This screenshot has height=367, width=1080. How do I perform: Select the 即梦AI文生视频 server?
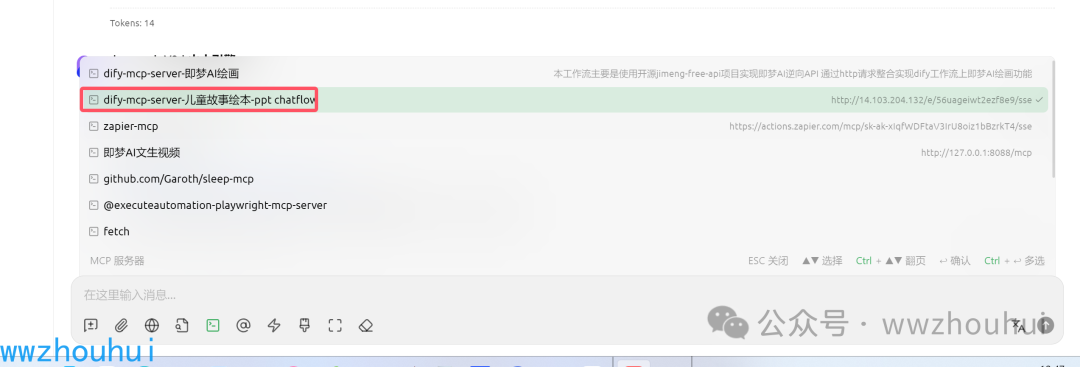coord(563,153)
